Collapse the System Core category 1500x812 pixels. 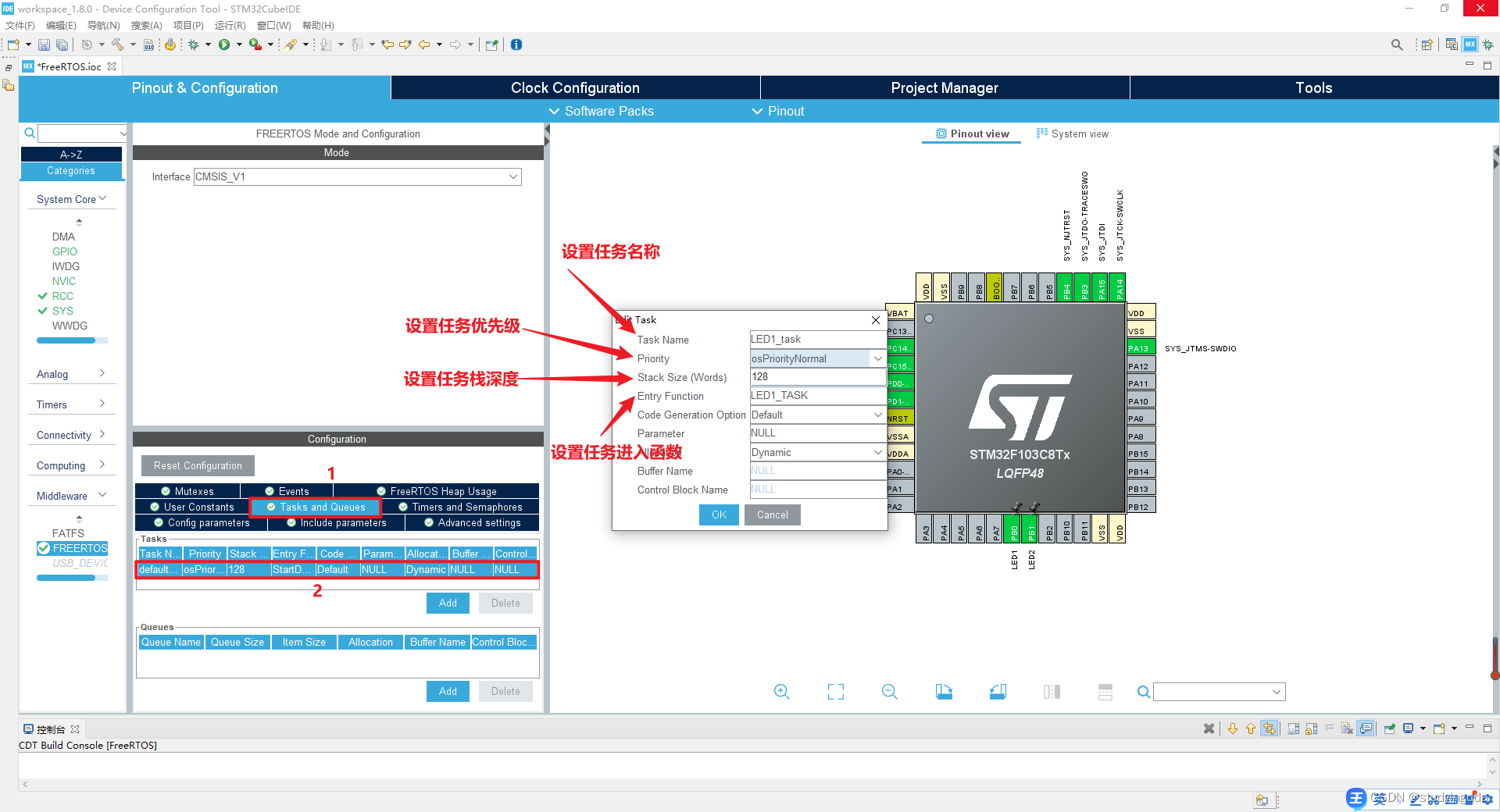[71, 199]
